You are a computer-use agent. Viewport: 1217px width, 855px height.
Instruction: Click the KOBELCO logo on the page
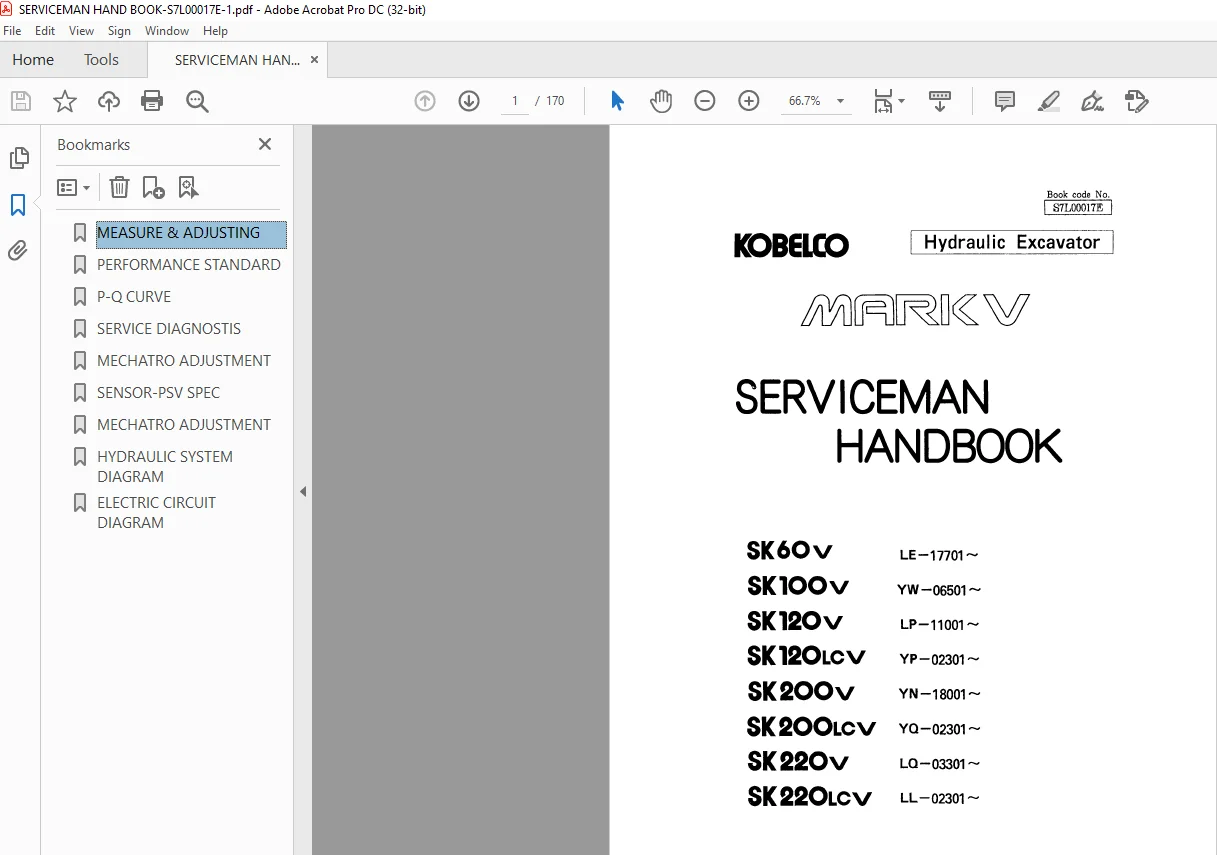pos(791,246)
